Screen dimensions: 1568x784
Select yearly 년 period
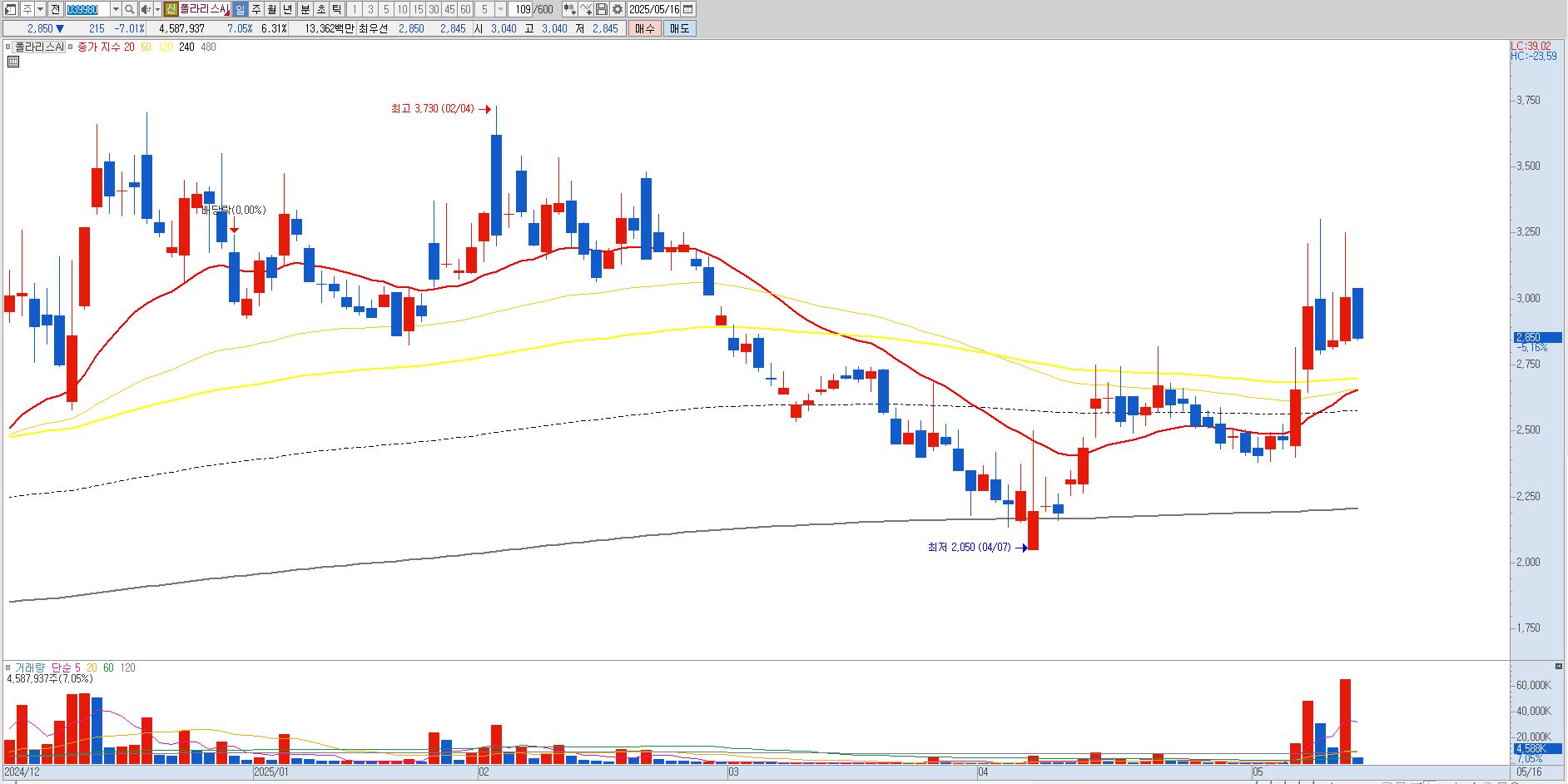(288, 9)
